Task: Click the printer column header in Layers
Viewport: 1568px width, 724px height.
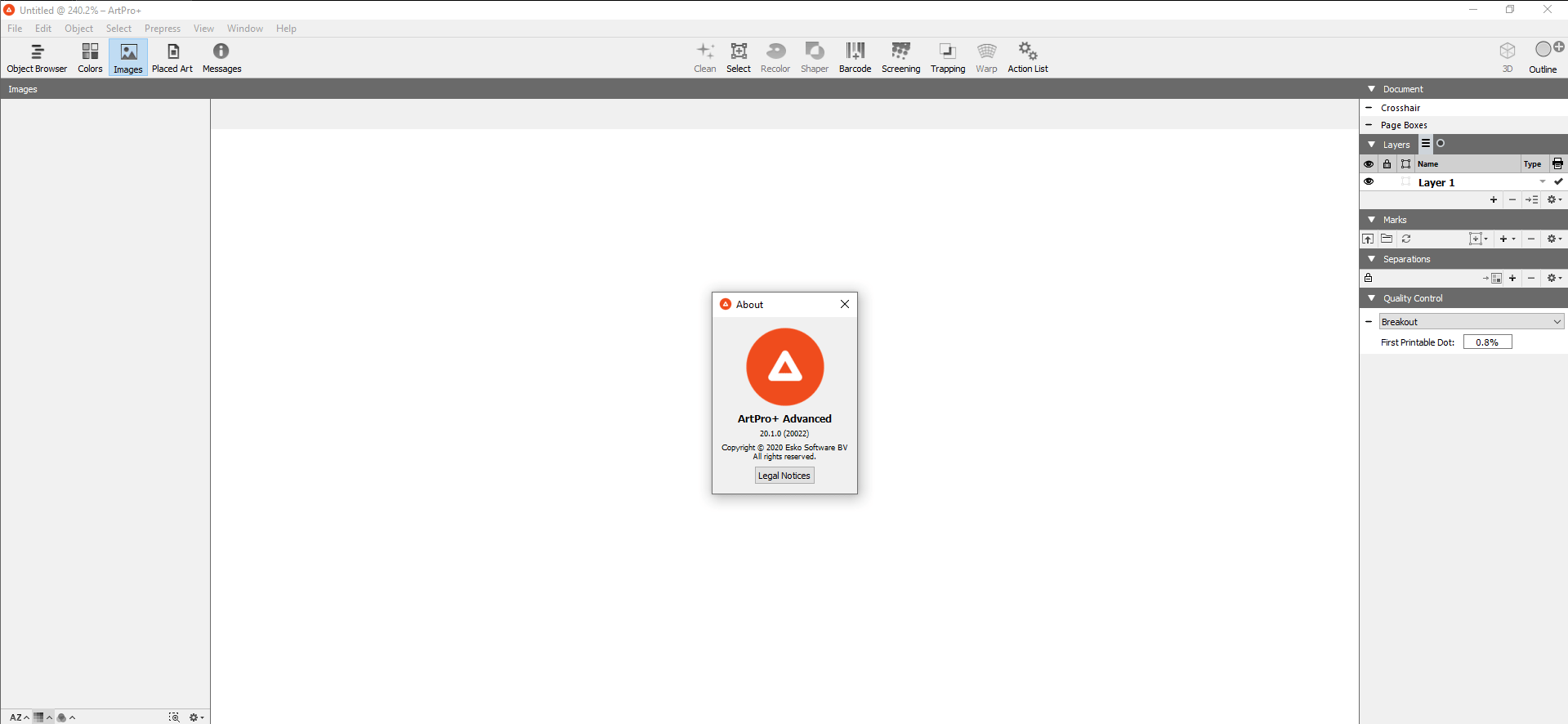Action: click(1558, 164)
